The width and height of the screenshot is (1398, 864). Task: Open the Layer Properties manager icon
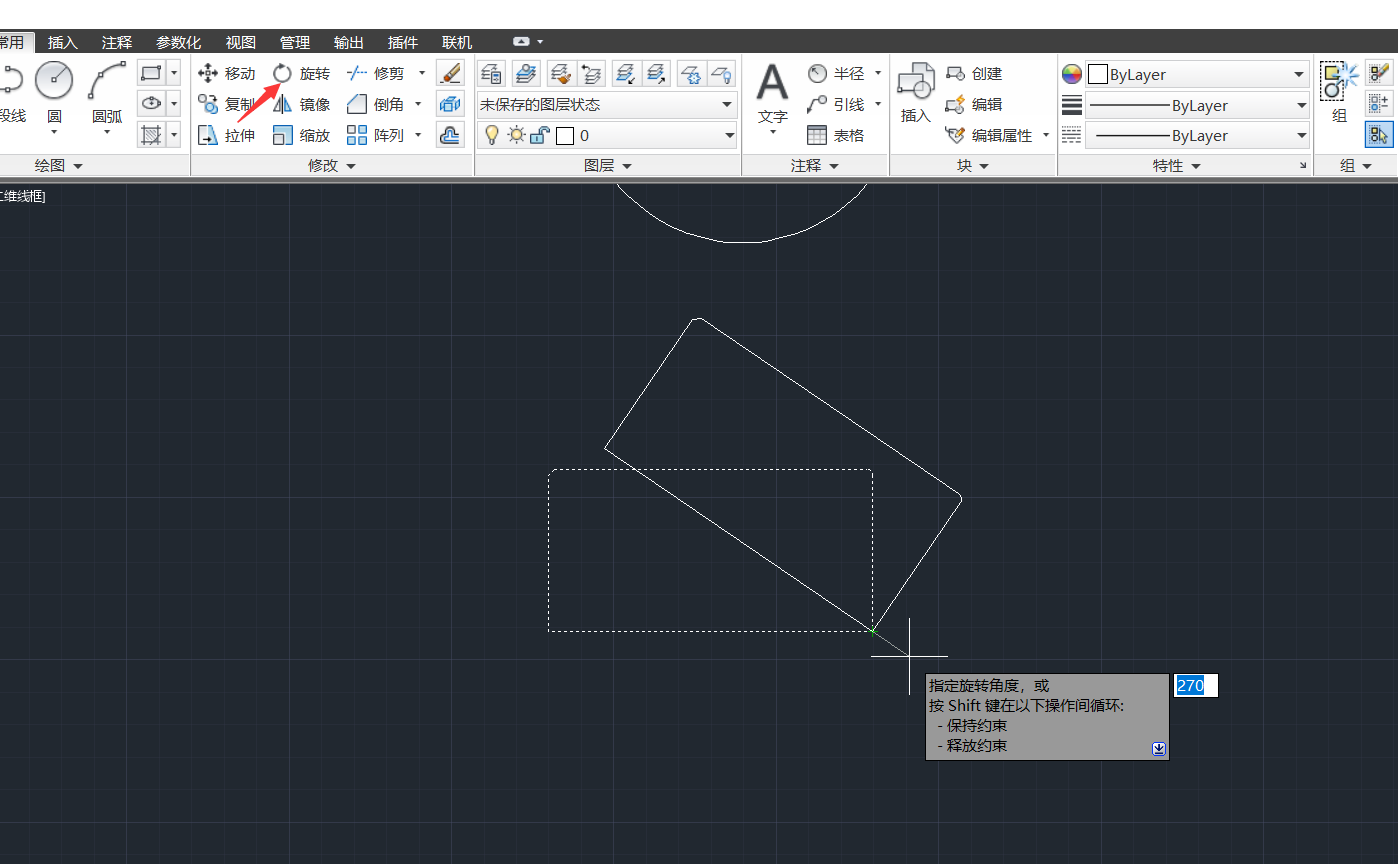point(491,73)
